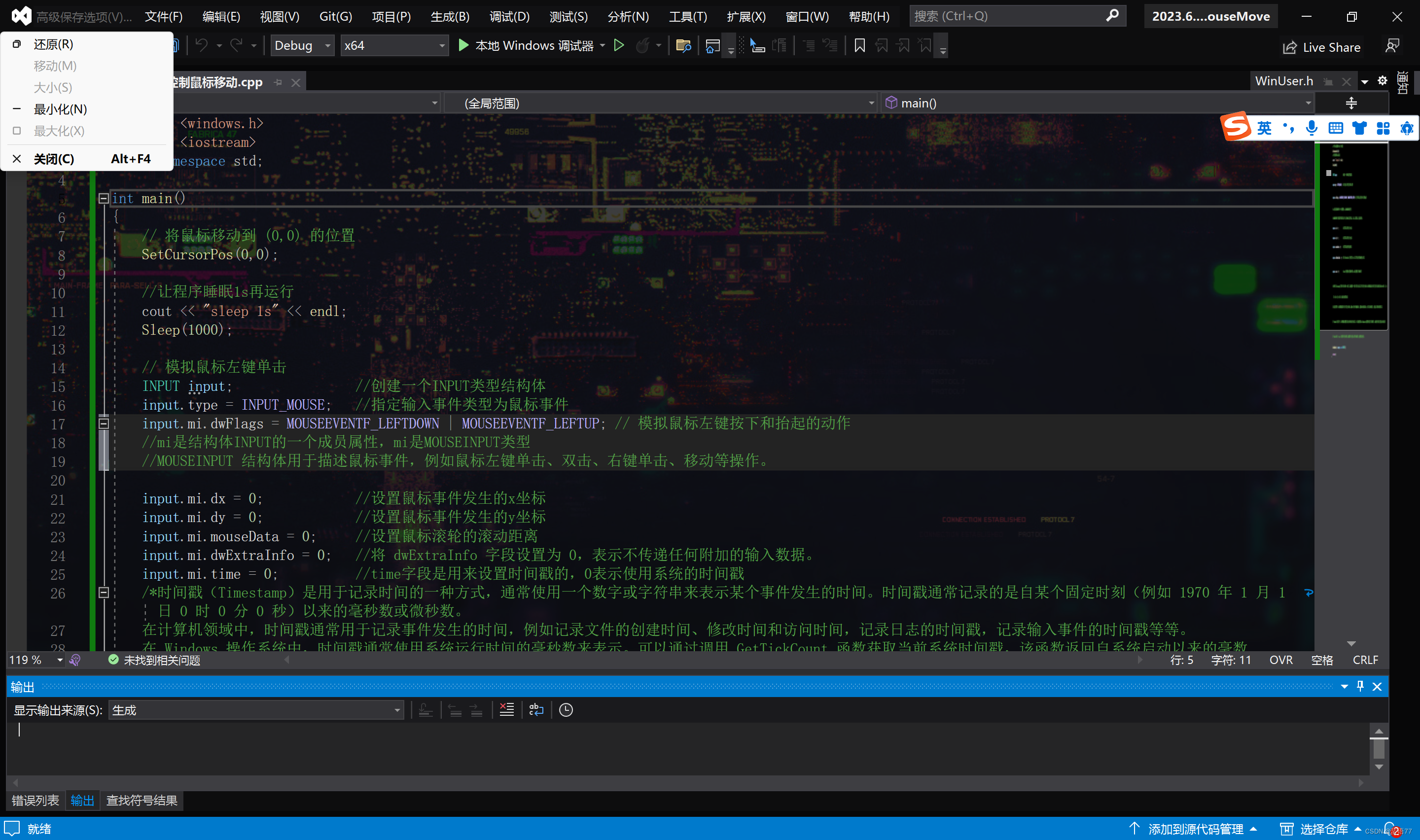Click the Hot Reload flame icon

642,45
